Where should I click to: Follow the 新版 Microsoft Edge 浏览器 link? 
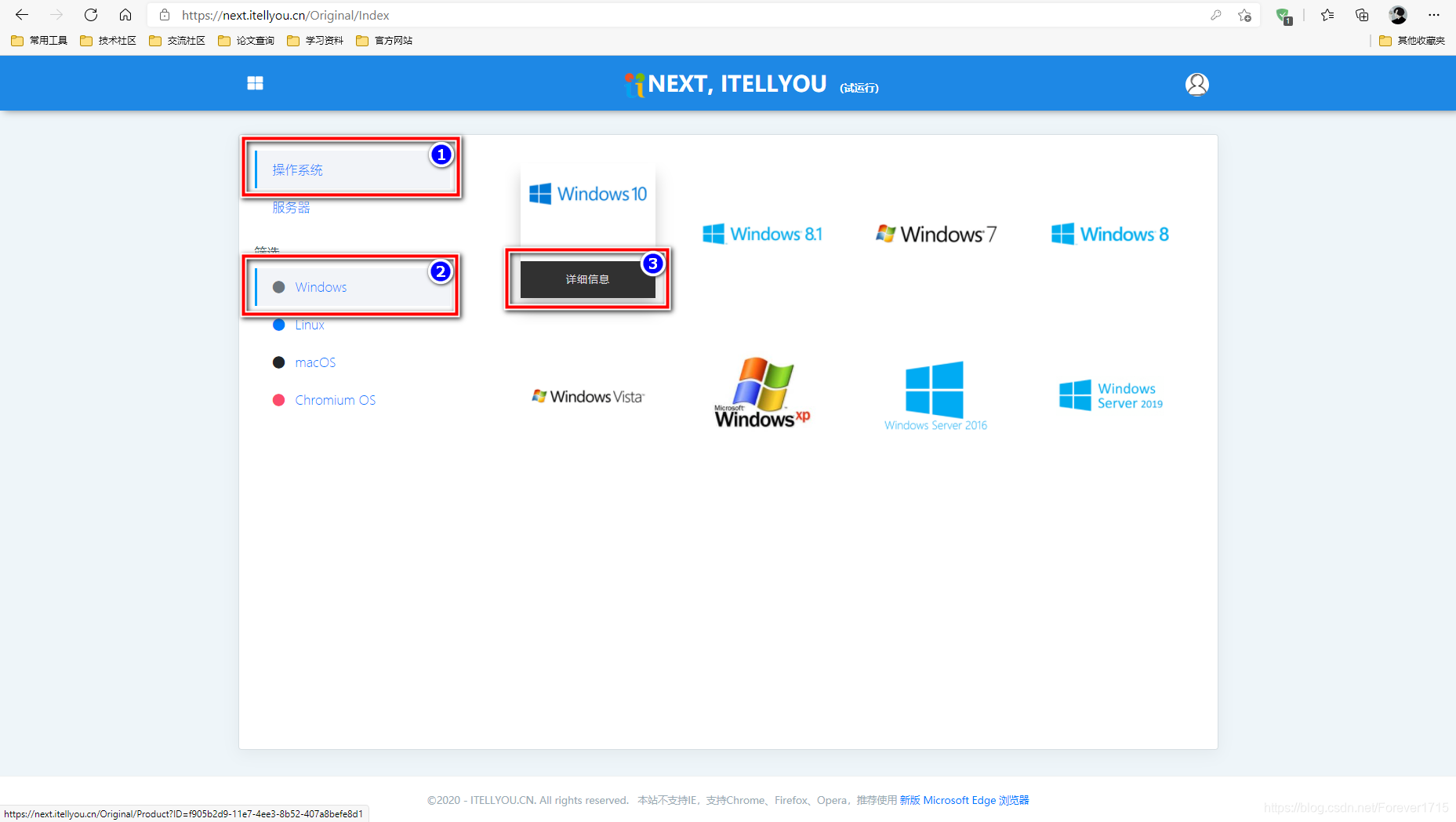(x=964, y=800)
